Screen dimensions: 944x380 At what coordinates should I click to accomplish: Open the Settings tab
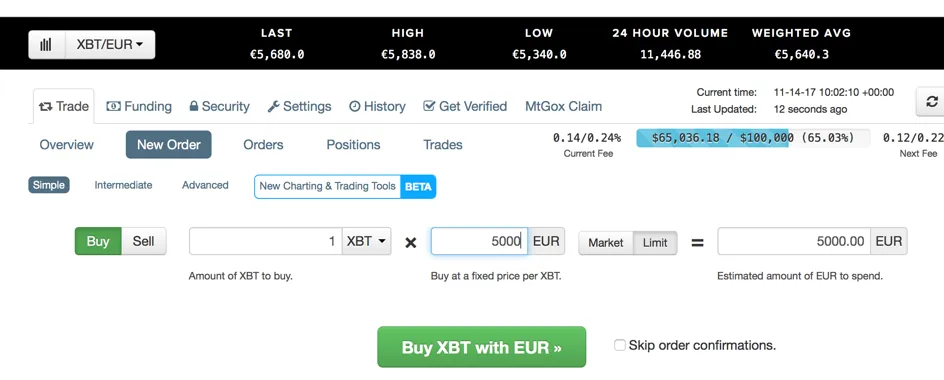[299, 107]
